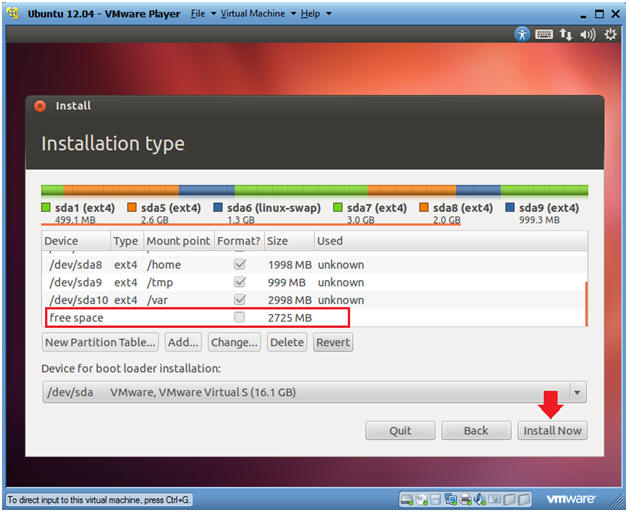Toggle Format checkbox for /dev/sda10

pos(240,300)
